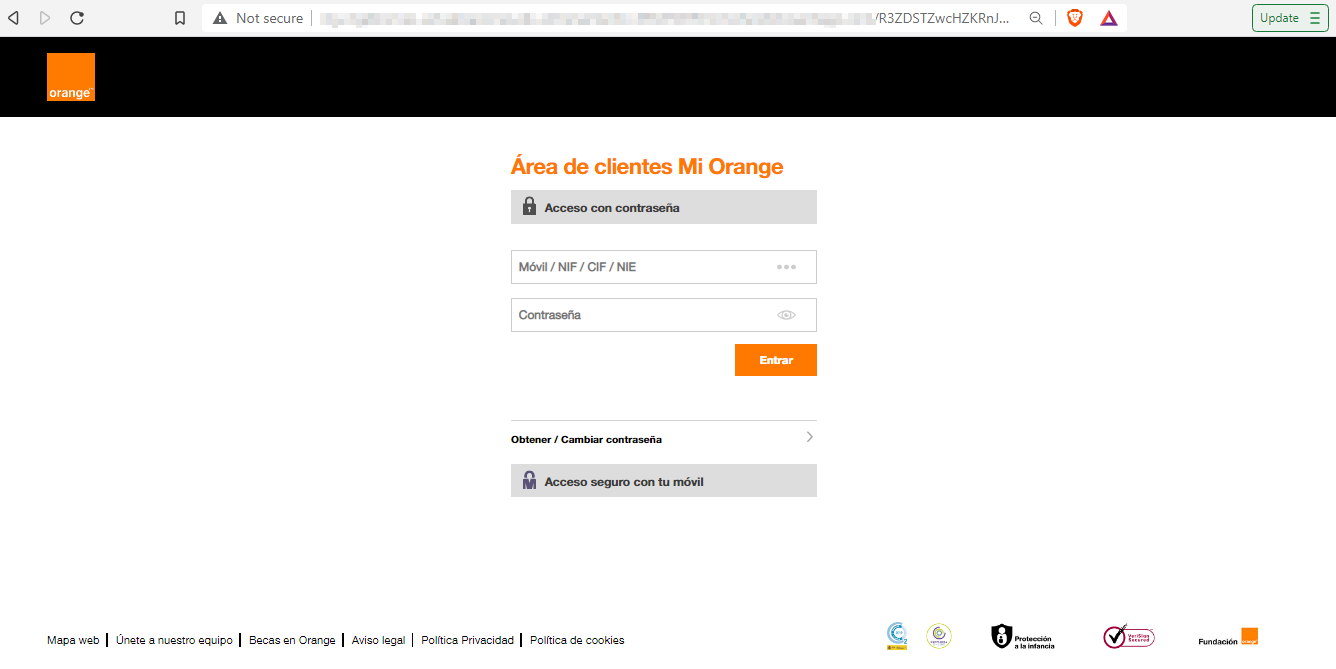
Task: Click the Fundación Orange logo
Action: [x=1228, y=636]
